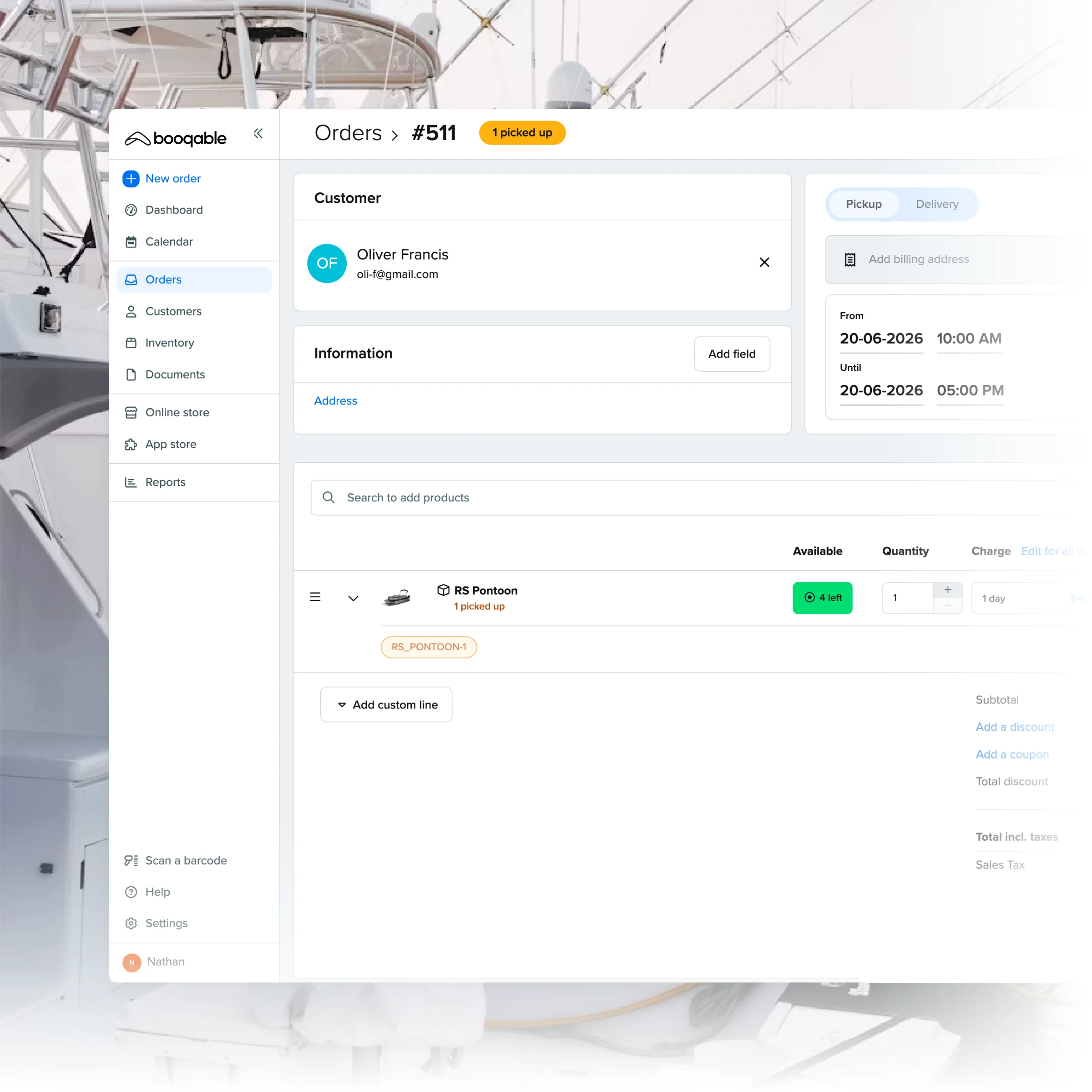Click the App store puzzle icon
The width and height of the screenshot is (1092, 1092).
tap(131, 444)
